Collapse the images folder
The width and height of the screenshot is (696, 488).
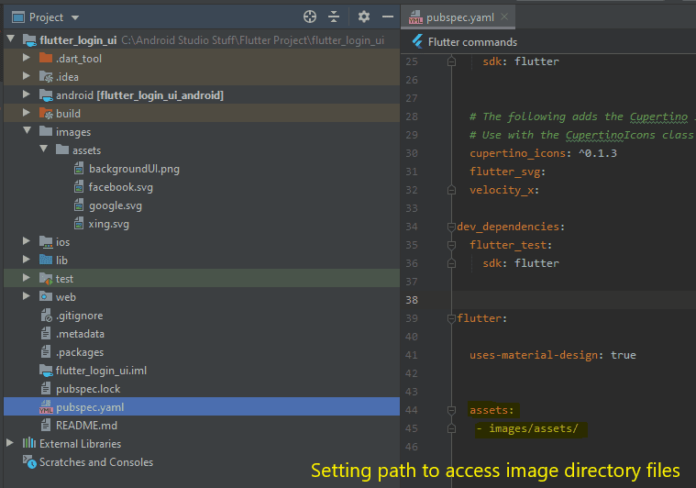(x=27, y=132)
